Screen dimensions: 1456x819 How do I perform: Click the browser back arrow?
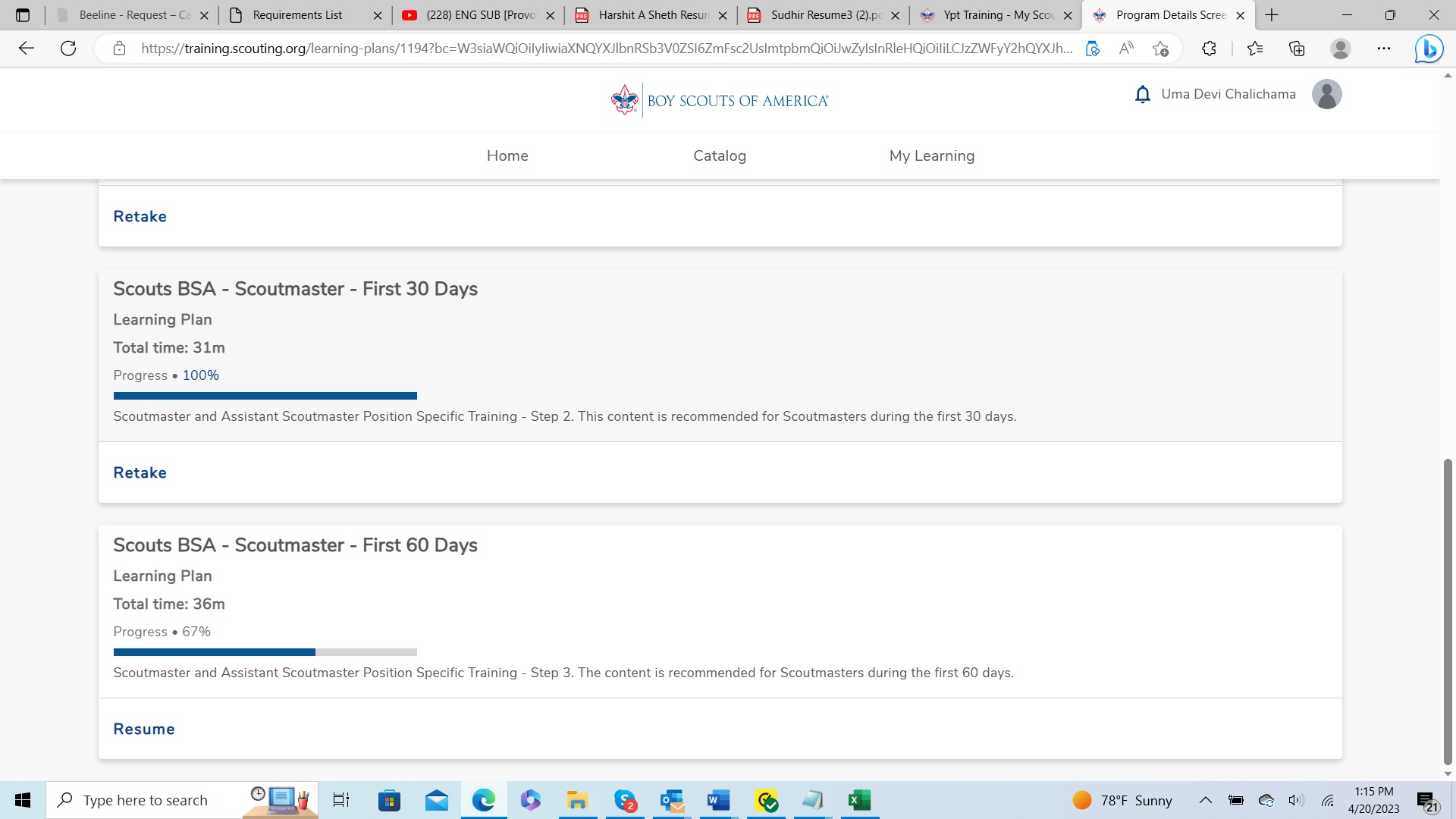[x=27, y=49]
